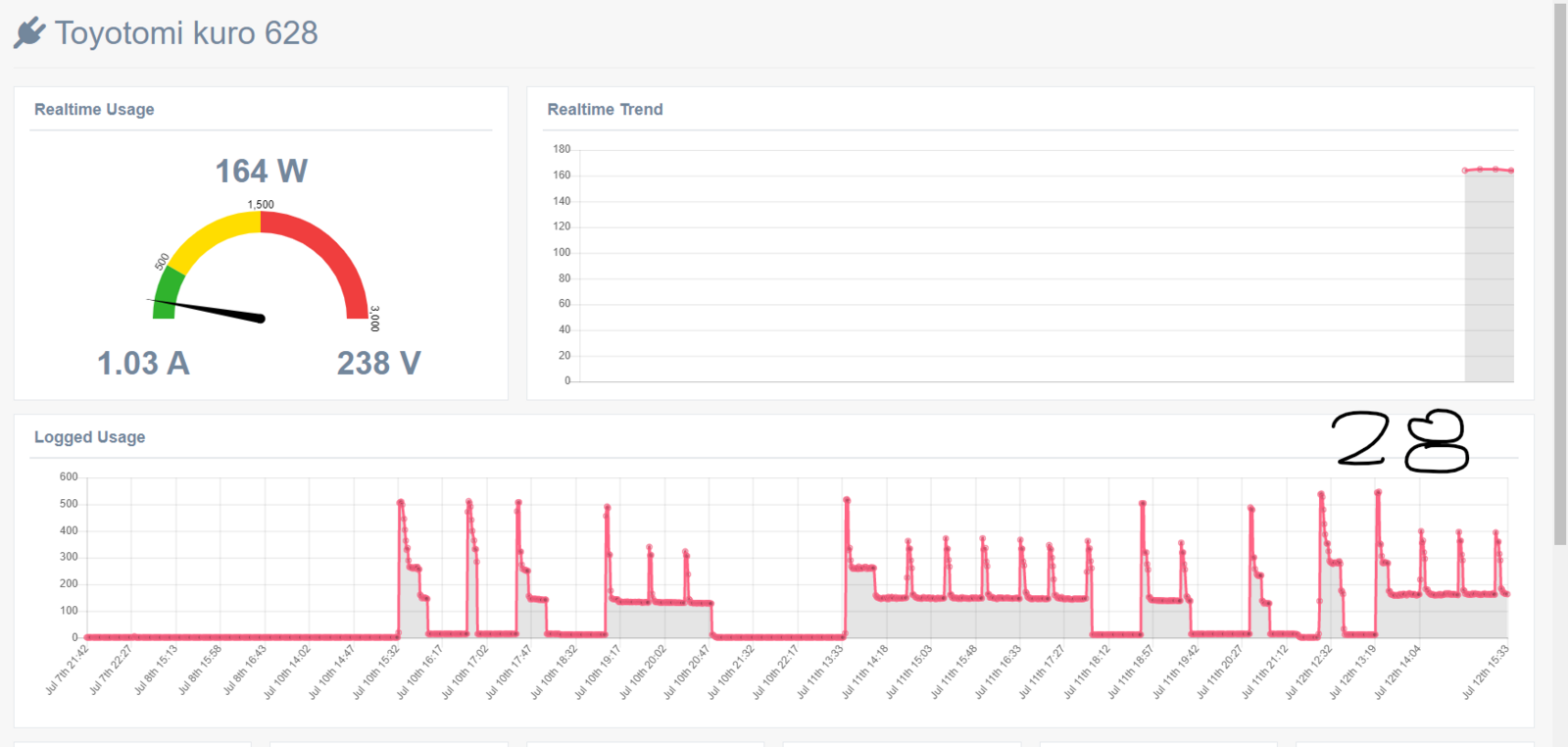Click the Jul 8th 15:13 axis label
The width and height of the screenshot is (1568, 747).
[156, 670]
